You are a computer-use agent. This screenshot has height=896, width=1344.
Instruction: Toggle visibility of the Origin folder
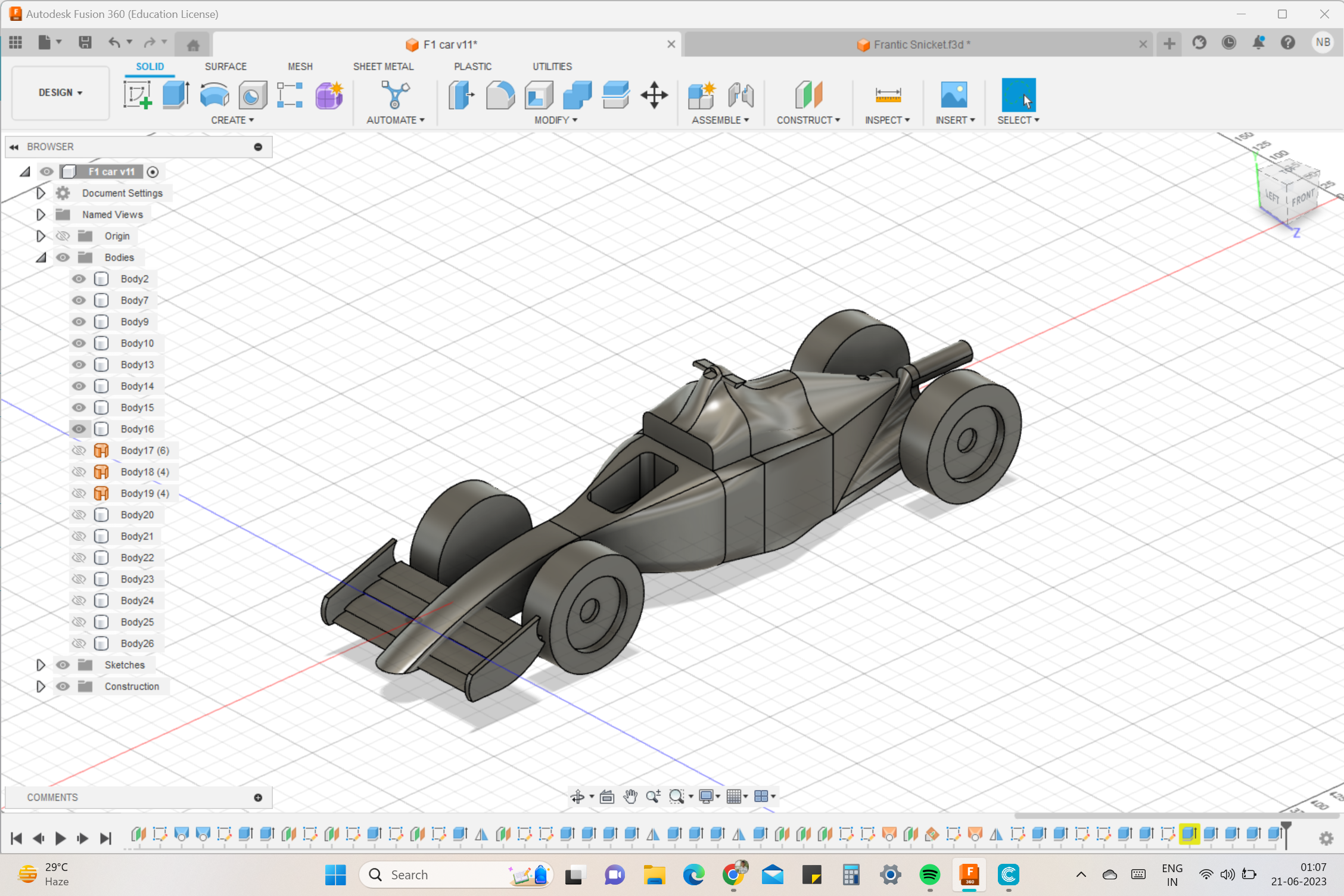click(x=63, y=235)
